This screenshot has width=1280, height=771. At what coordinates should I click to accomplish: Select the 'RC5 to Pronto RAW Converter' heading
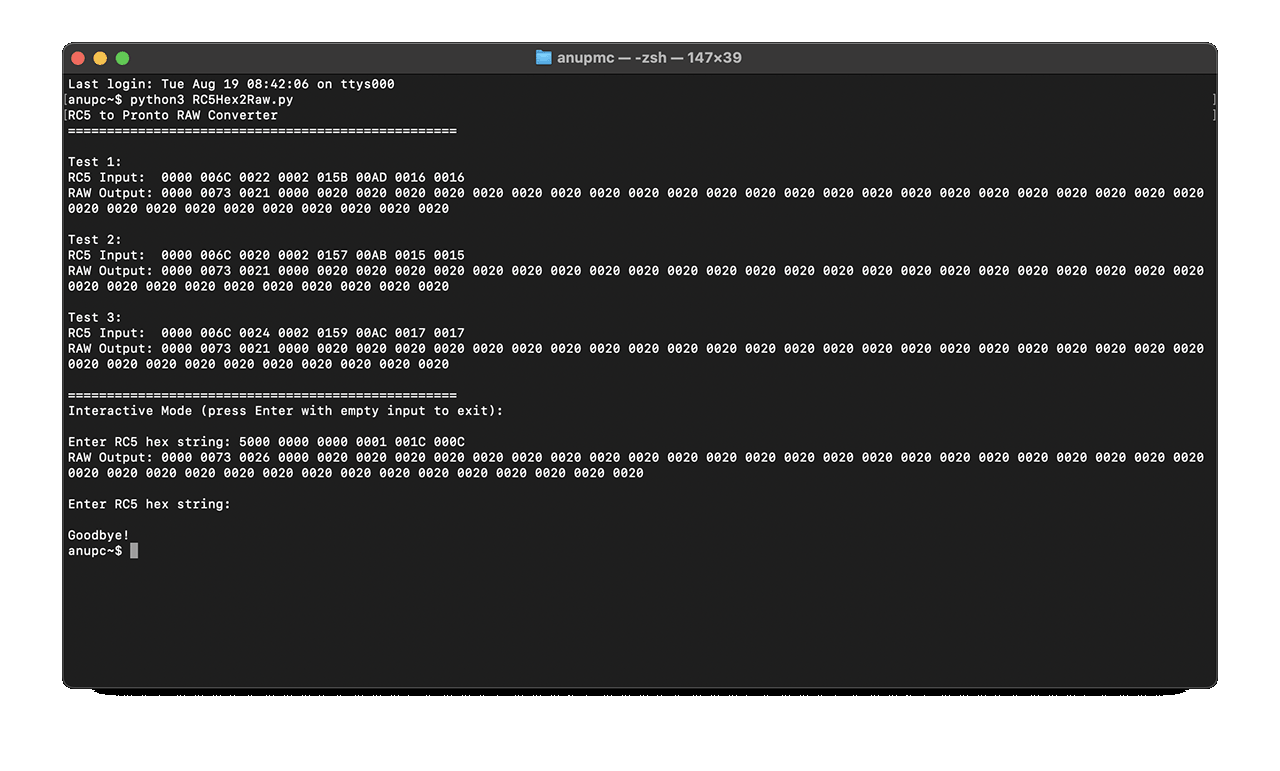pos(173,115)
